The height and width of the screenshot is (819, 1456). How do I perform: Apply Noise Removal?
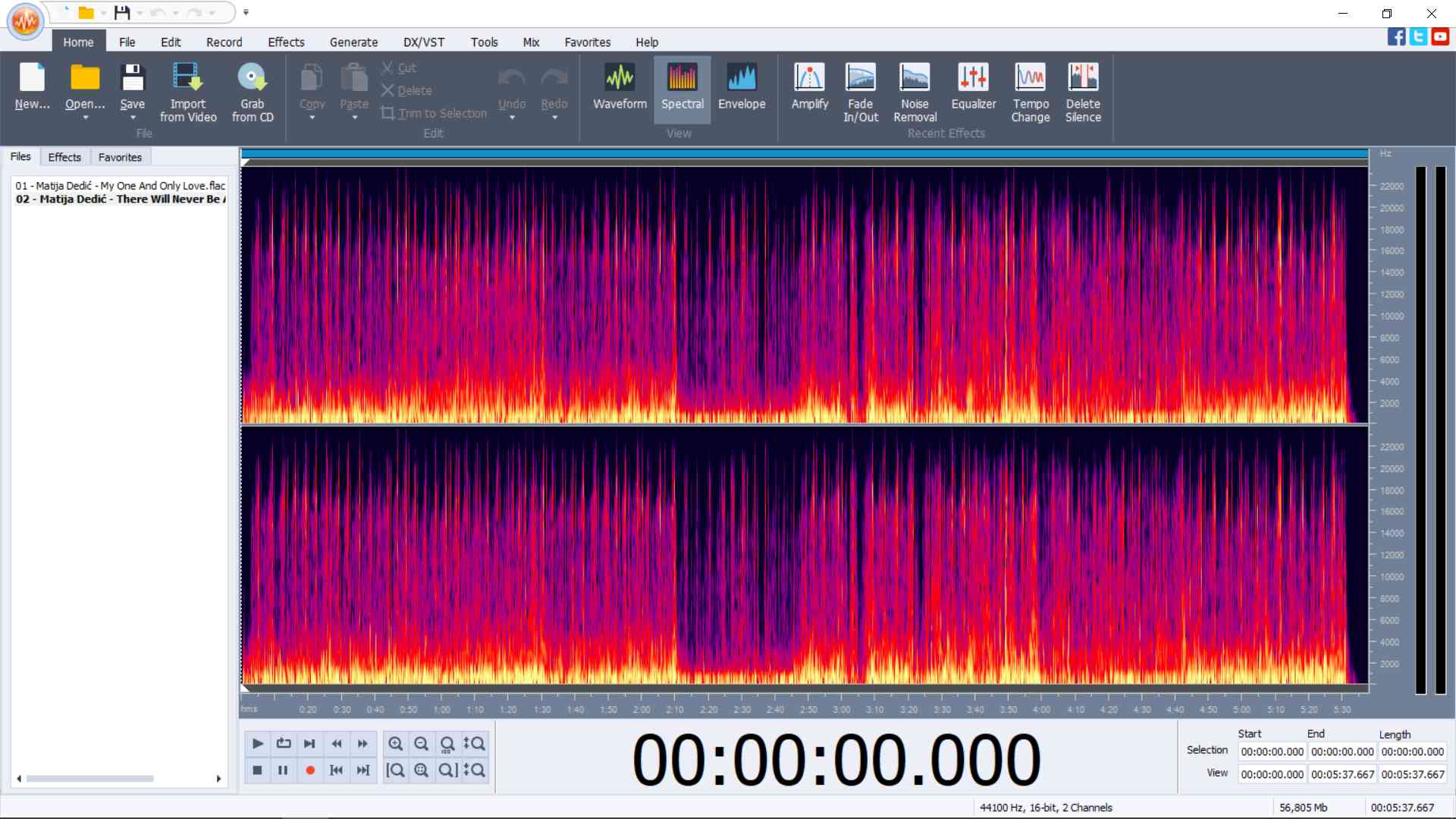click(914, 89)
